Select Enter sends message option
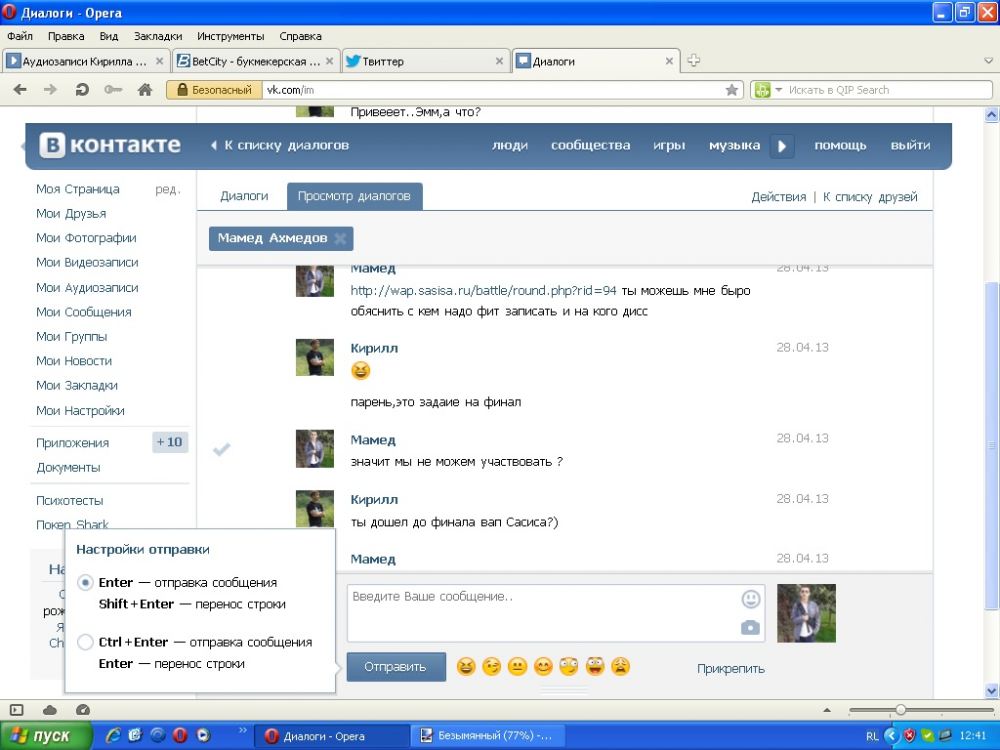The height and width of the screenshot is (750, 1000). tap(85, 582)
